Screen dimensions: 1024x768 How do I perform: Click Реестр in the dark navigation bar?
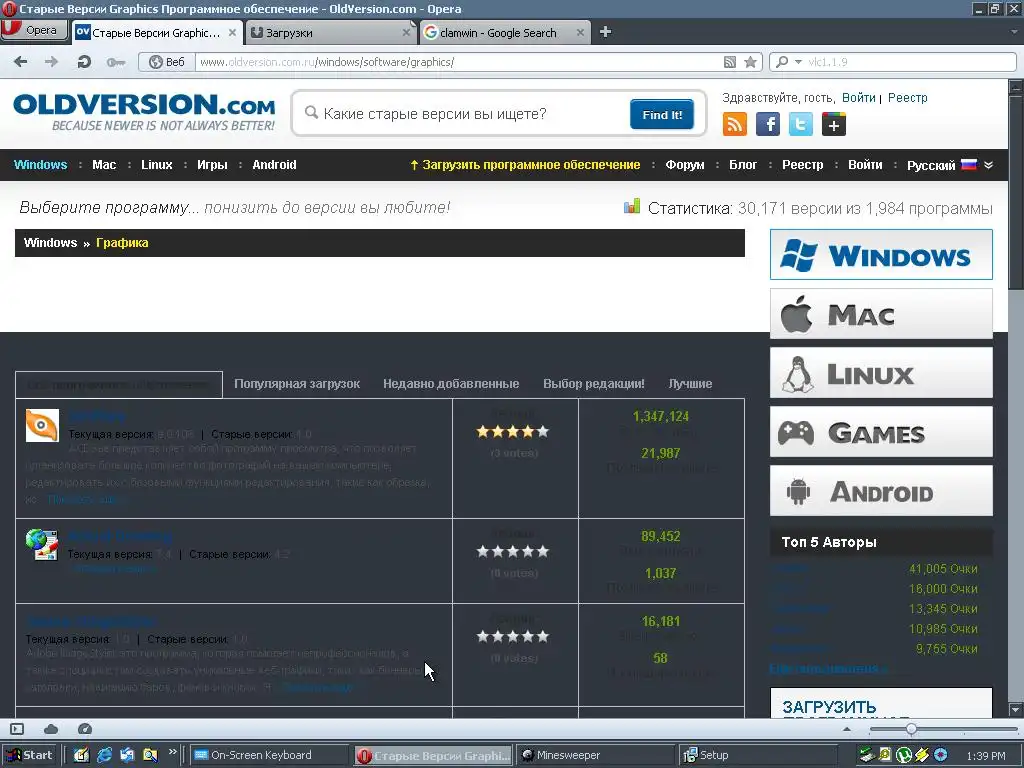click(803, 165)
